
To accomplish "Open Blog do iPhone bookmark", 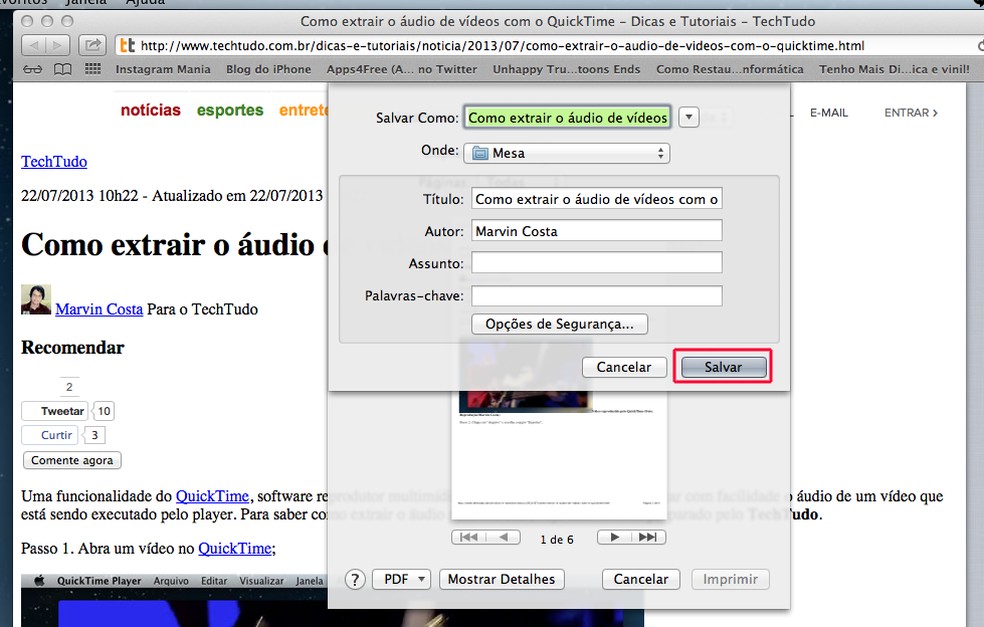I will tap(269, 69).
